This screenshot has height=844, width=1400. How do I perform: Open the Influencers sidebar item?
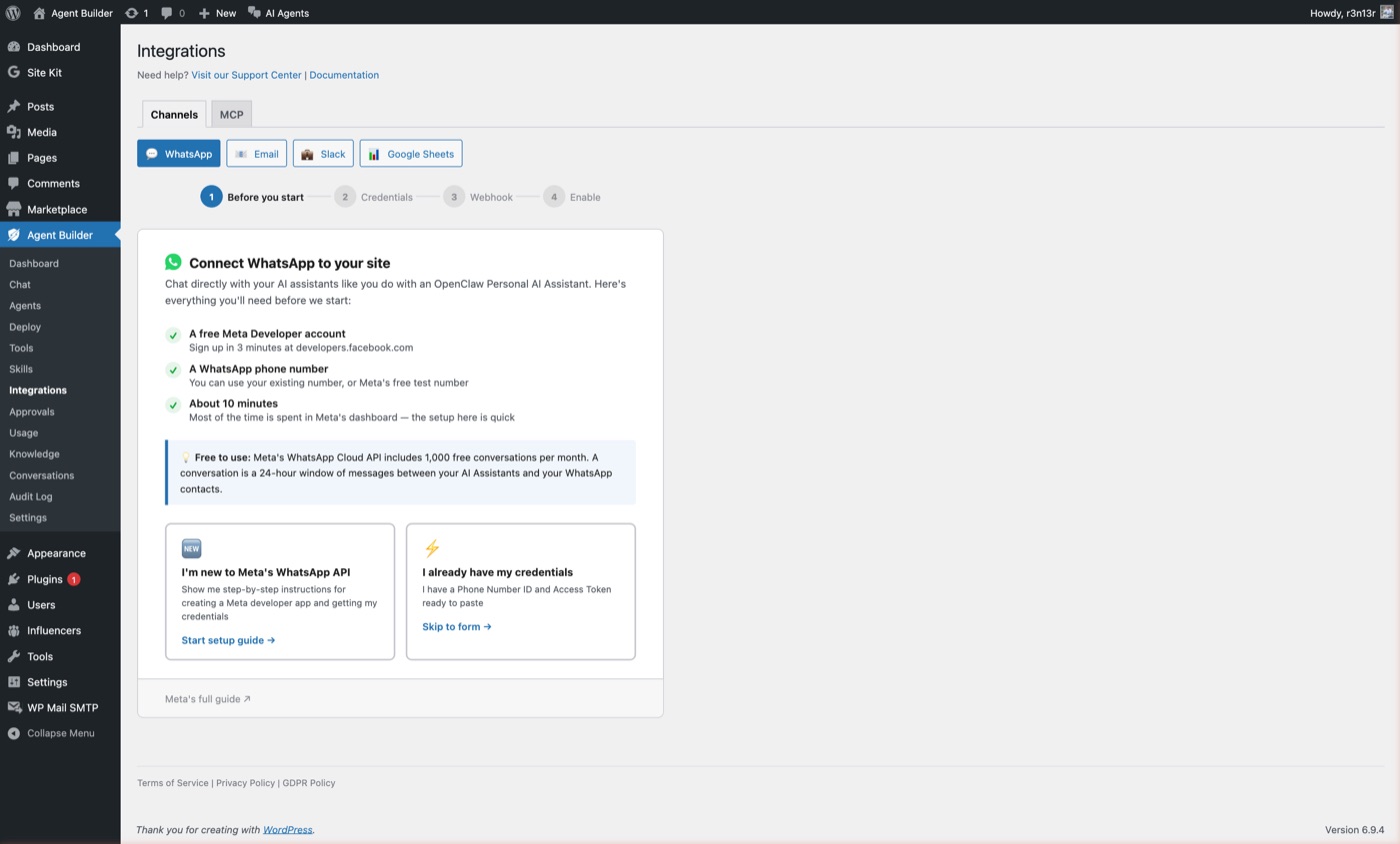click(54, 631)
